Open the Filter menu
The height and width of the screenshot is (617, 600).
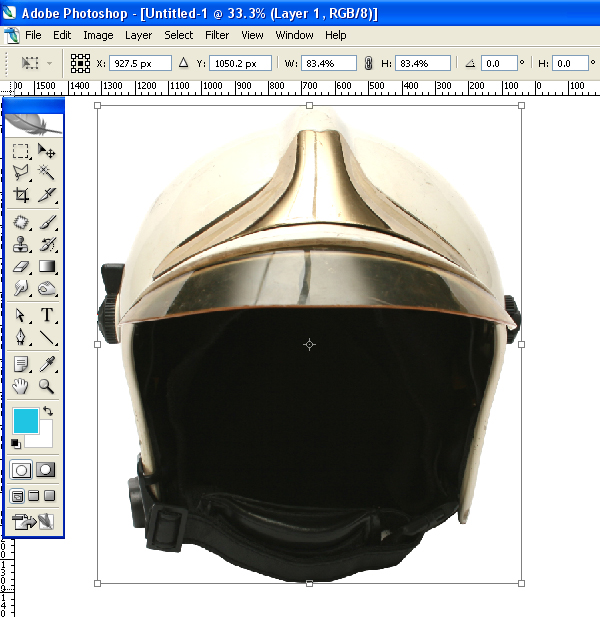(217, 35)
